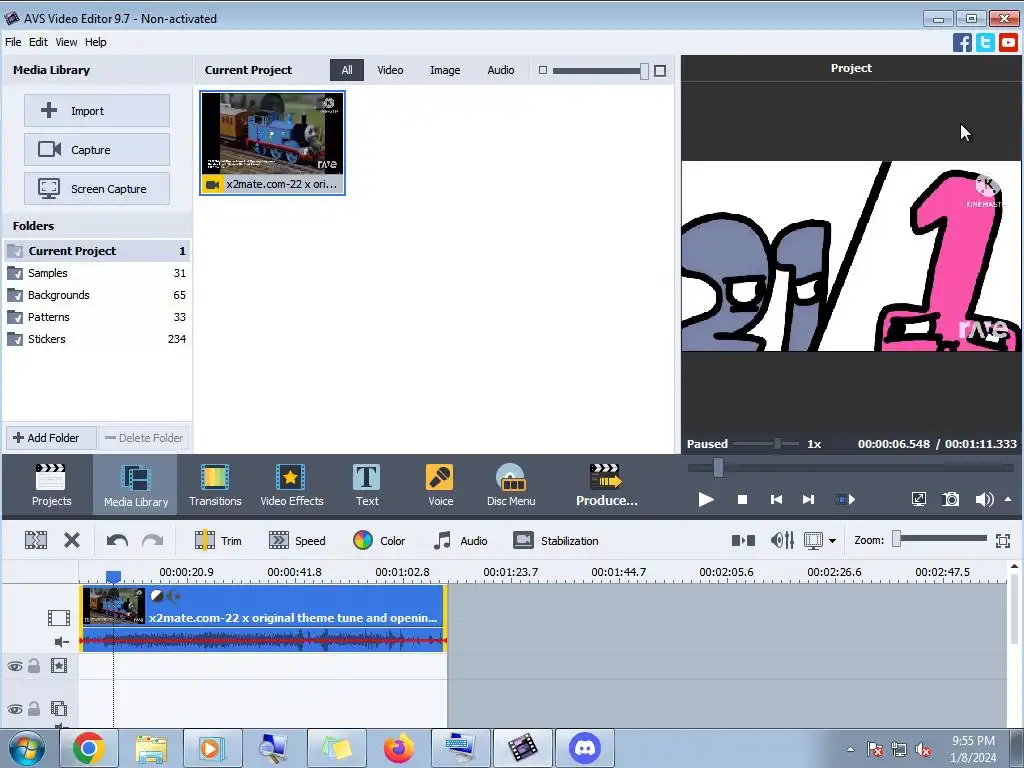This screenshot has height=768, width=1024.
Task: Mute the main video track audio
Action: click(x=61, y=642)
